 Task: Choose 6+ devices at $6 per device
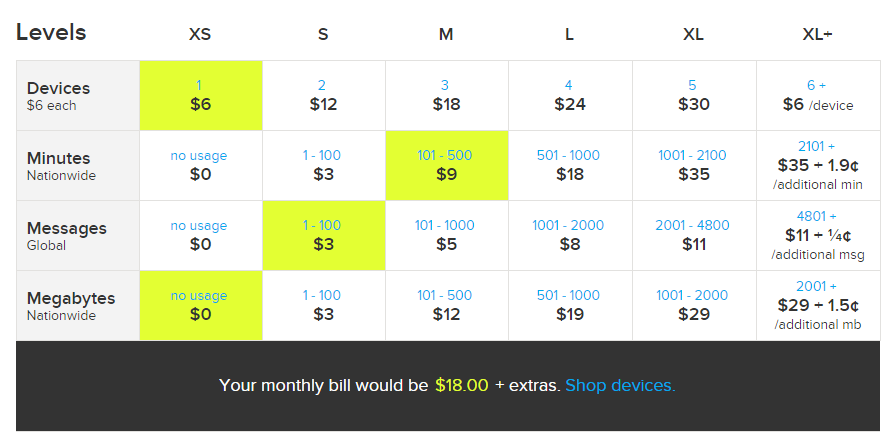pos(818,95)
